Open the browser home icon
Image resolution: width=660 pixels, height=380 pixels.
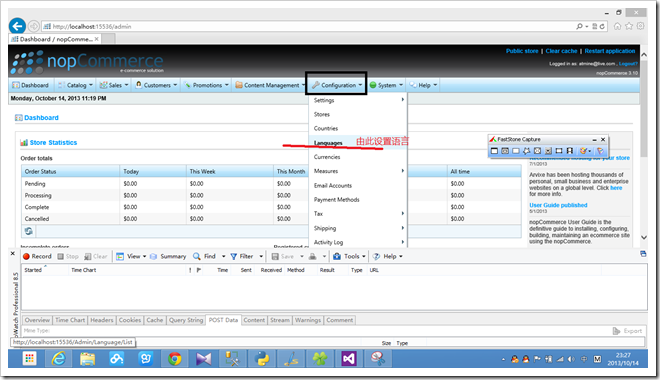(617, 26)
